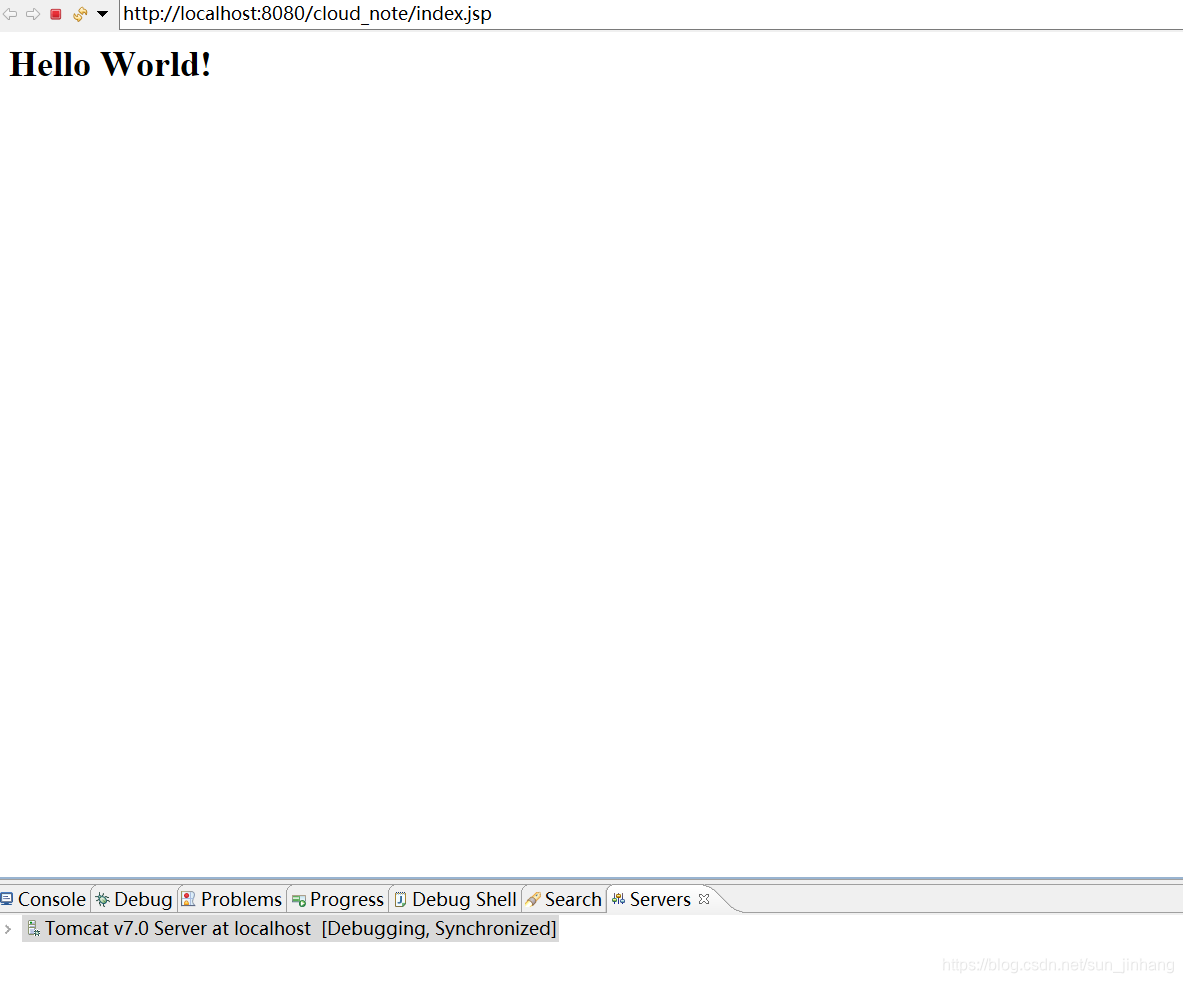Select Tomcat v7.0 Server at localhost row
Viewport: 1183px width, 983px height.
[290, 929]
